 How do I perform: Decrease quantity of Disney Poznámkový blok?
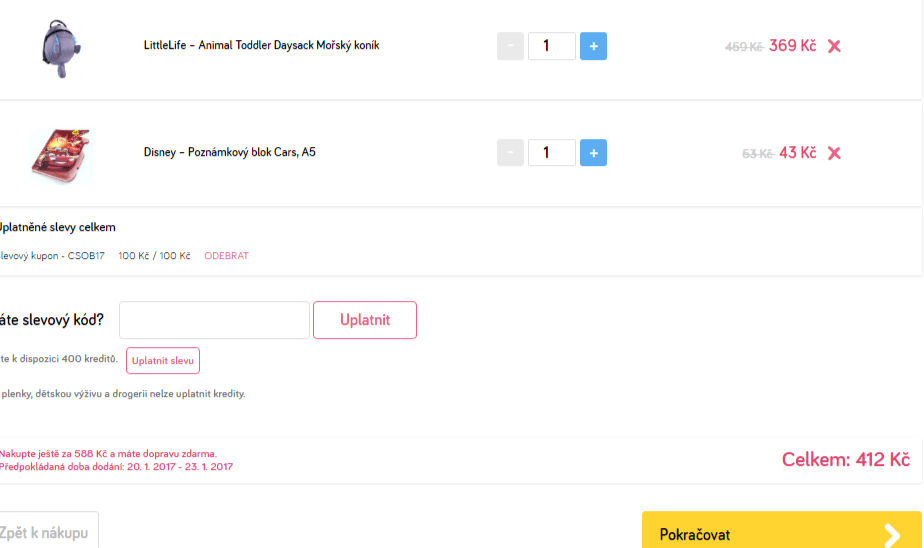point(510,153)
